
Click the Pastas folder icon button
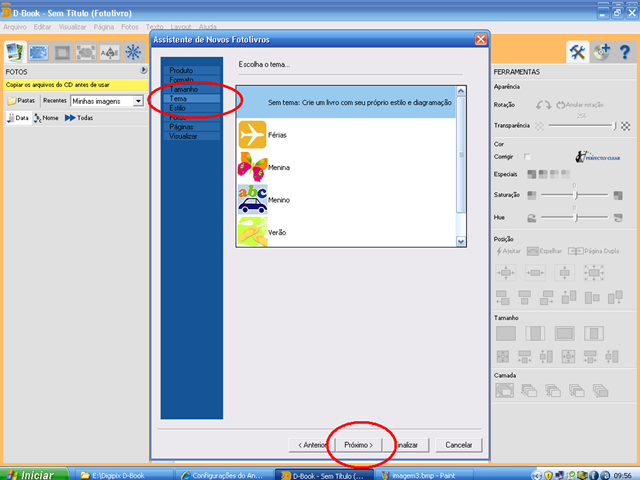pos(21,100)
